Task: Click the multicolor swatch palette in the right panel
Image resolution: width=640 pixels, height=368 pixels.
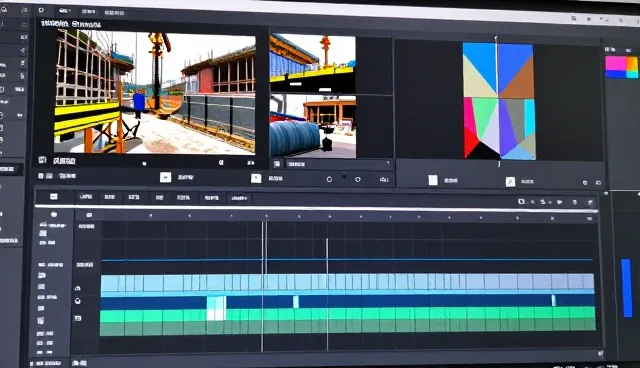Action: [x=621, y=67]
